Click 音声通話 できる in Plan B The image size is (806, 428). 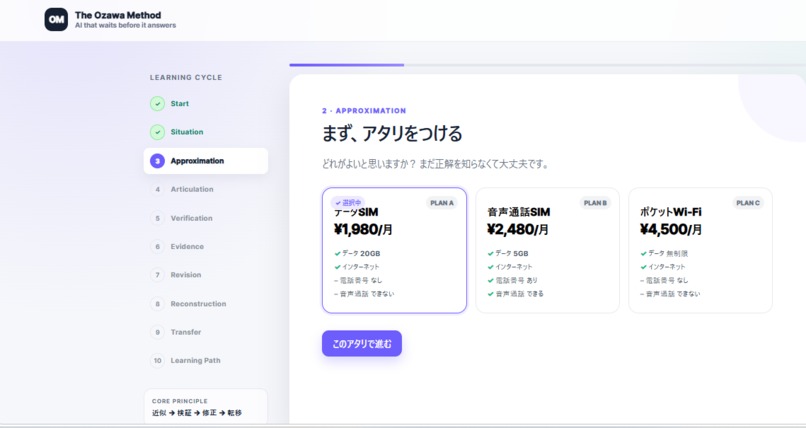(516, 293)
